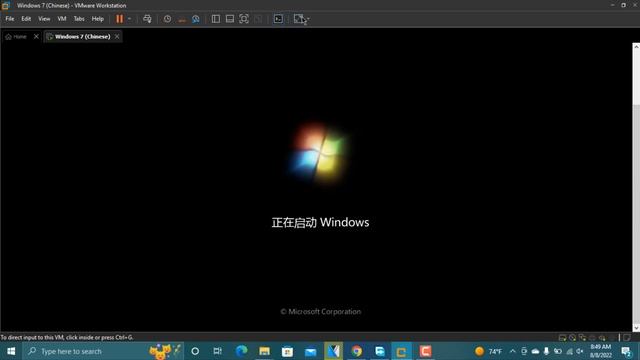Open the power options dropdown beside pause

click(x=129, y=19)
